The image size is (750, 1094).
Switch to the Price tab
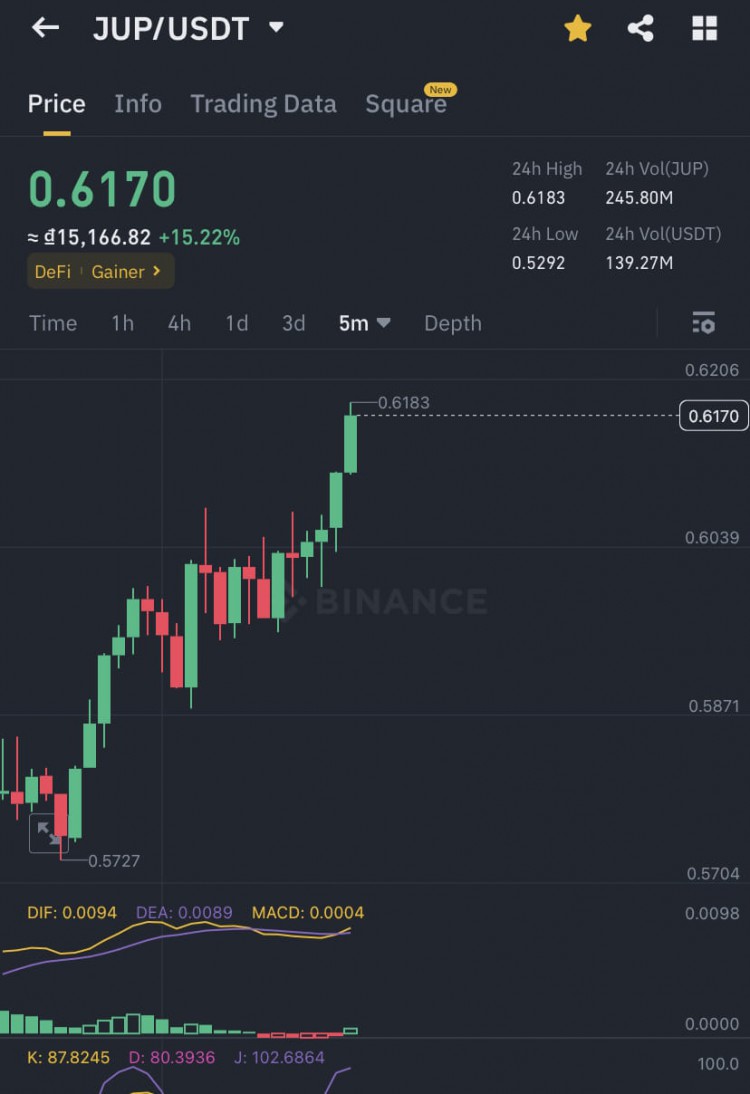tap(57, 104)
